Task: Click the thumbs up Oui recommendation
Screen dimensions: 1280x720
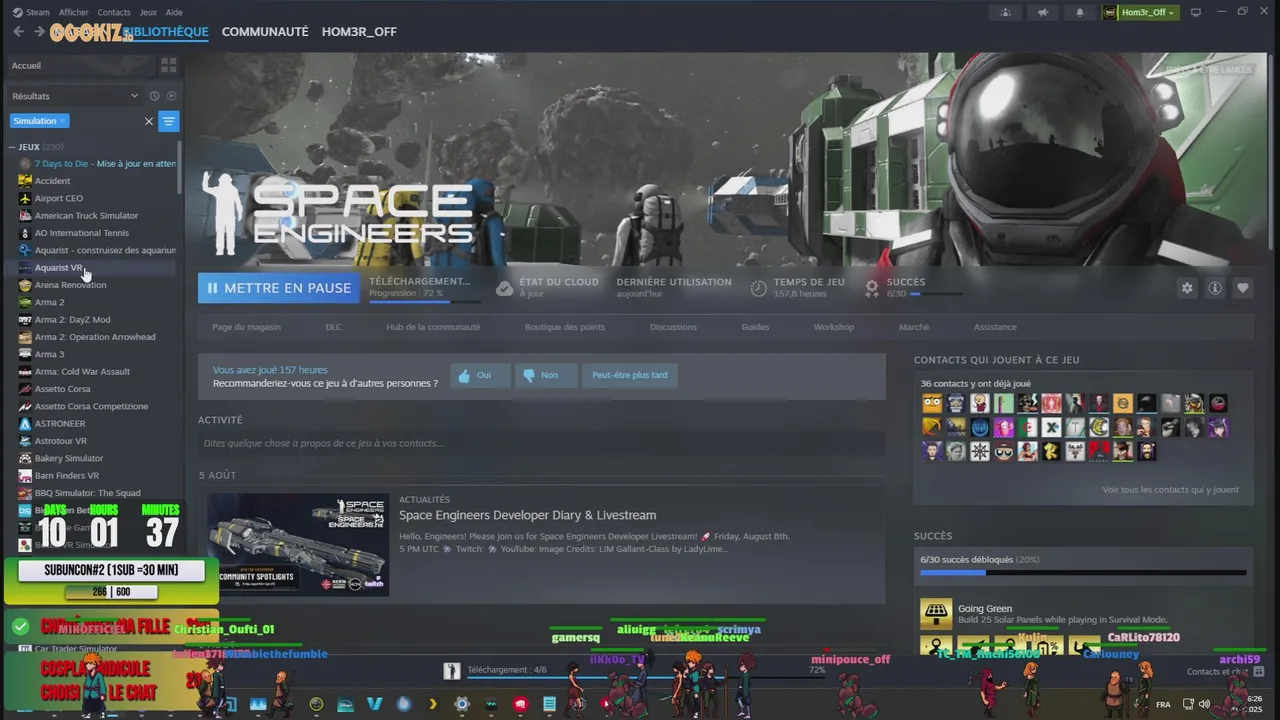Action: tap(480, 375)
